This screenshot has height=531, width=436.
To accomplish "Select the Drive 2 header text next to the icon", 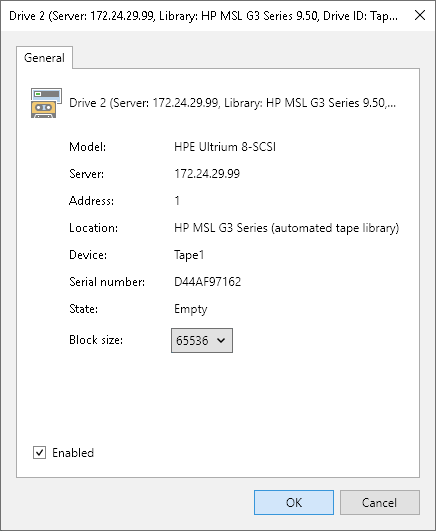I will pos(232,103).
